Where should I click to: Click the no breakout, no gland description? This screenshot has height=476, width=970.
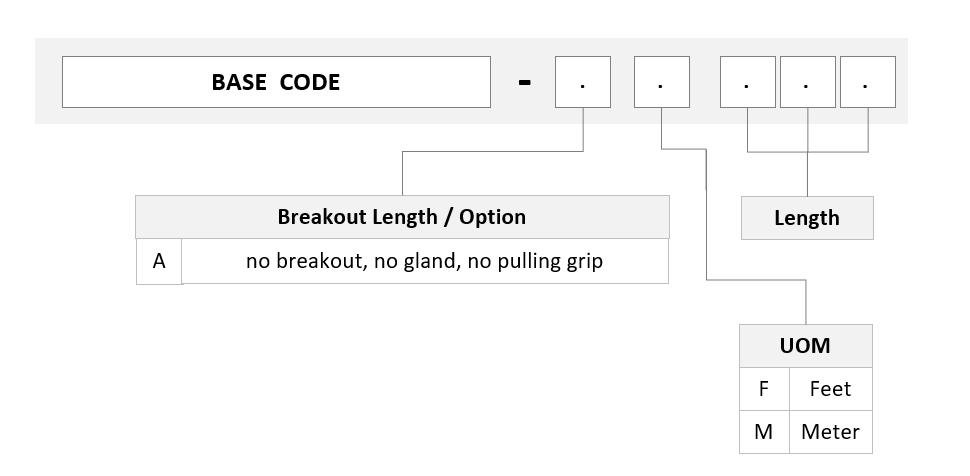point(425,261)
